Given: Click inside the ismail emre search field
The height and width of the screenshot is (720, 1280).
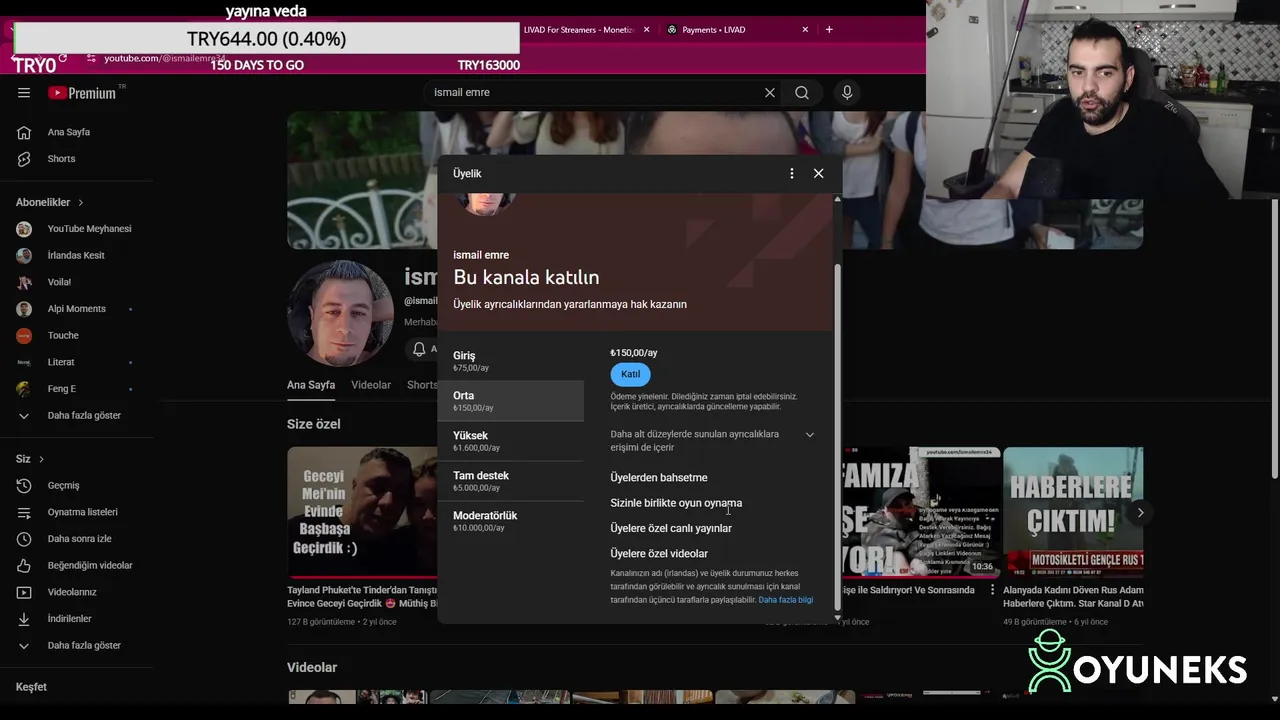Looking at the screenshot, I should click(594, 93).
